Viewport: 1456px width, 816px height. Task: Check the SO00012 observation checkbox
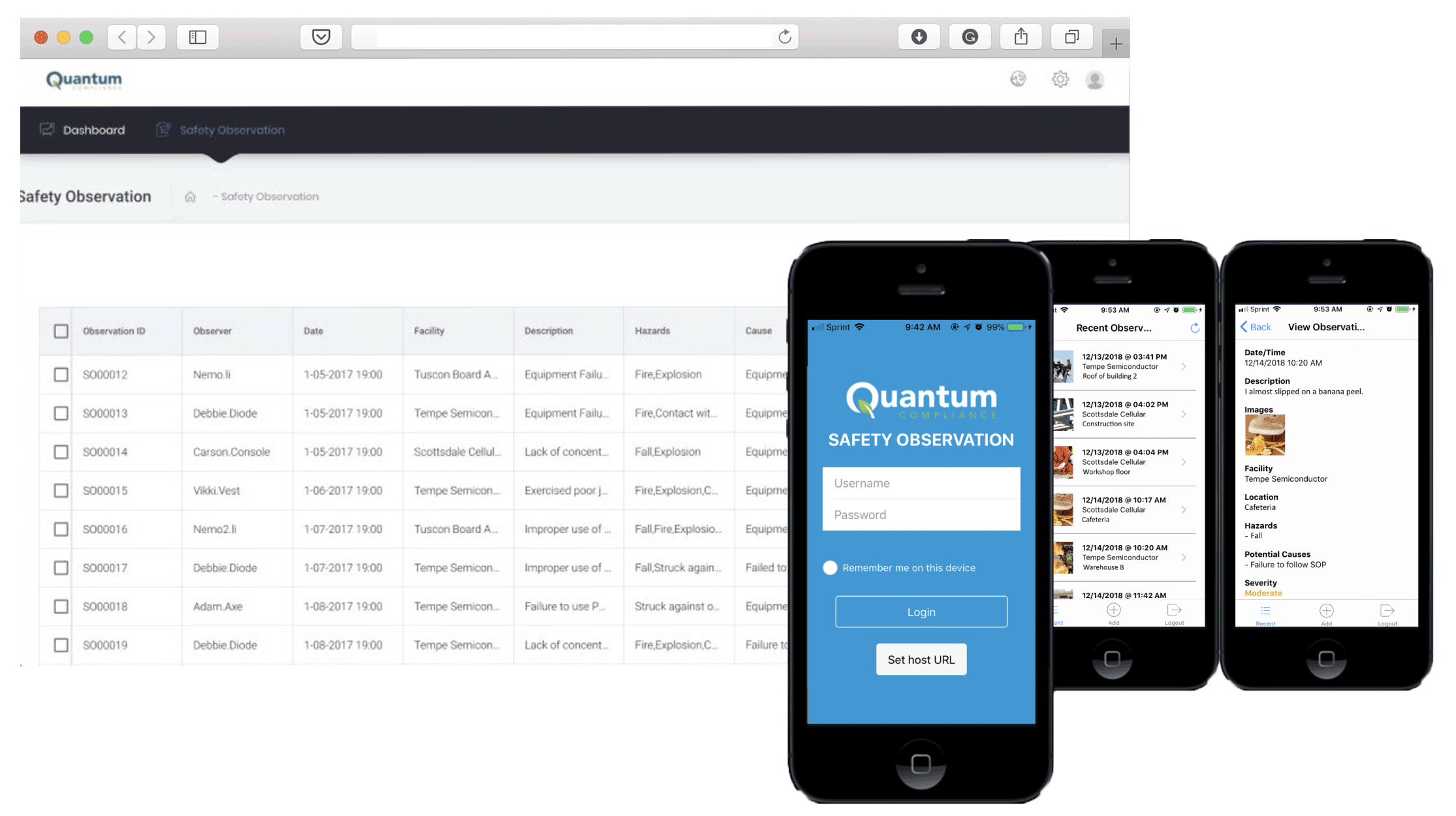click(x=60, y=374)
